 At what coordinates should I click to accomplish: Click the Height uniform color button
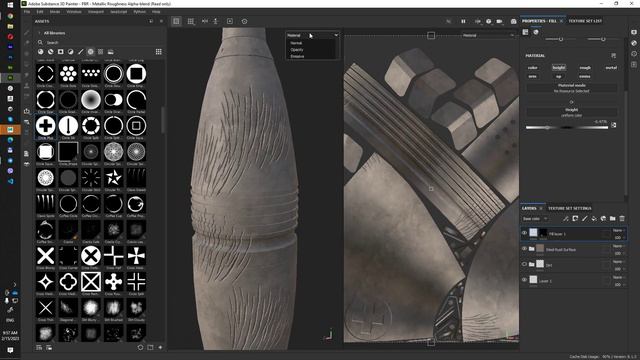point(571,113)
